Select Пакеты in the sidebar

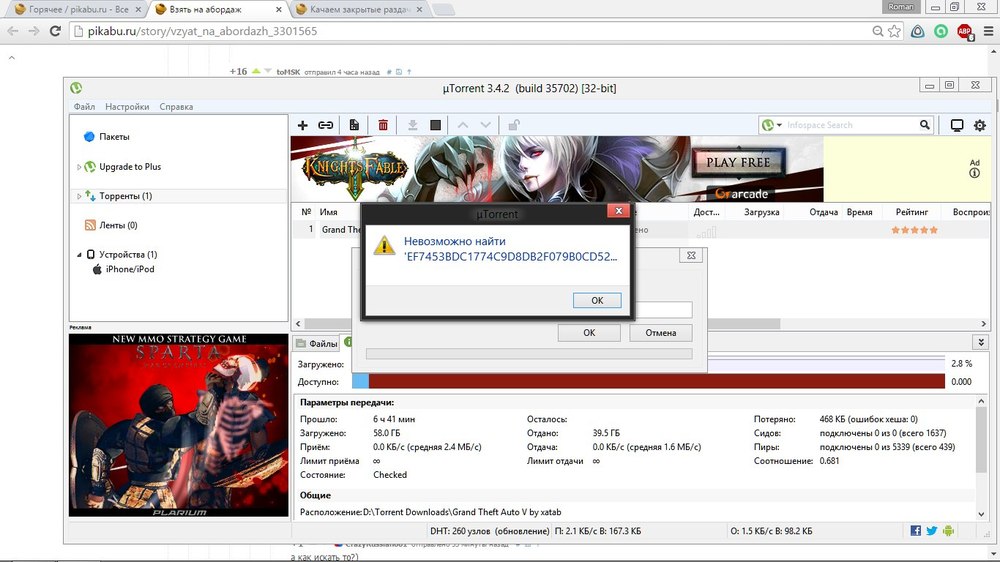tap(114, 137)
